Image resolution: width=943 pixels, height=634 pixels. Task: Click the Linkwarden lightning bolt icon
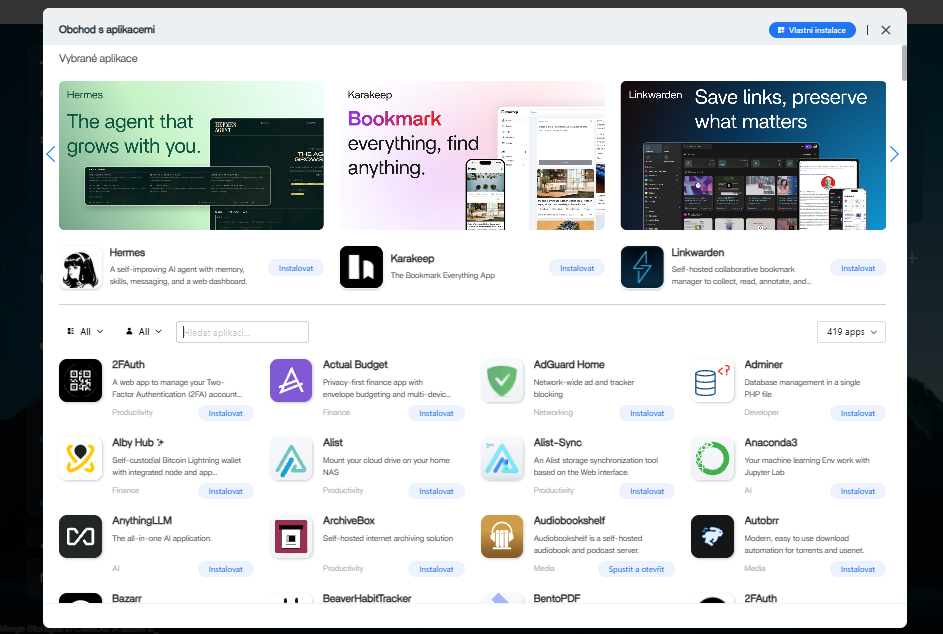[x=642, y=267]
